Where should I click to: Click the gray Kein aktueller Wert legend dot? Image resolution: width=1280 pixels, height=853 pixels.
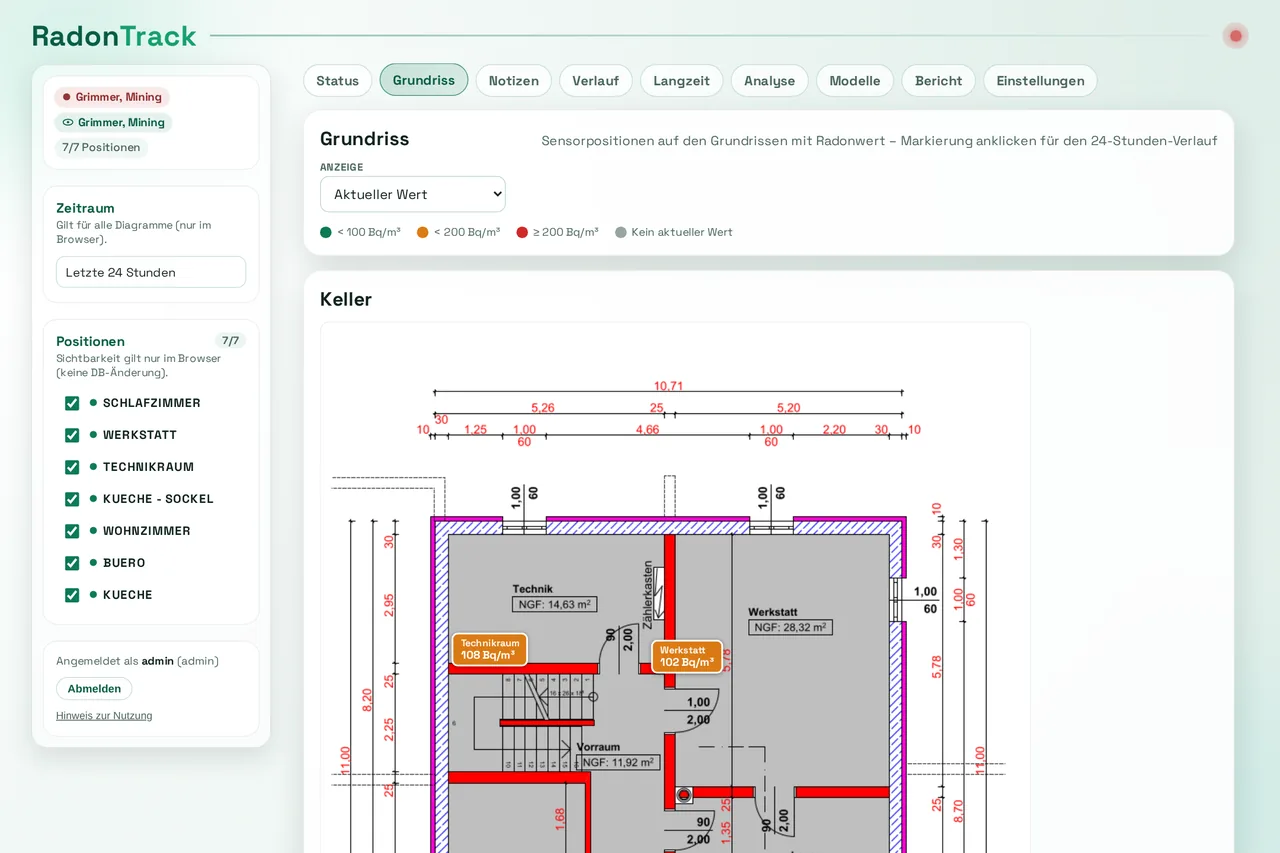(621, 232)
